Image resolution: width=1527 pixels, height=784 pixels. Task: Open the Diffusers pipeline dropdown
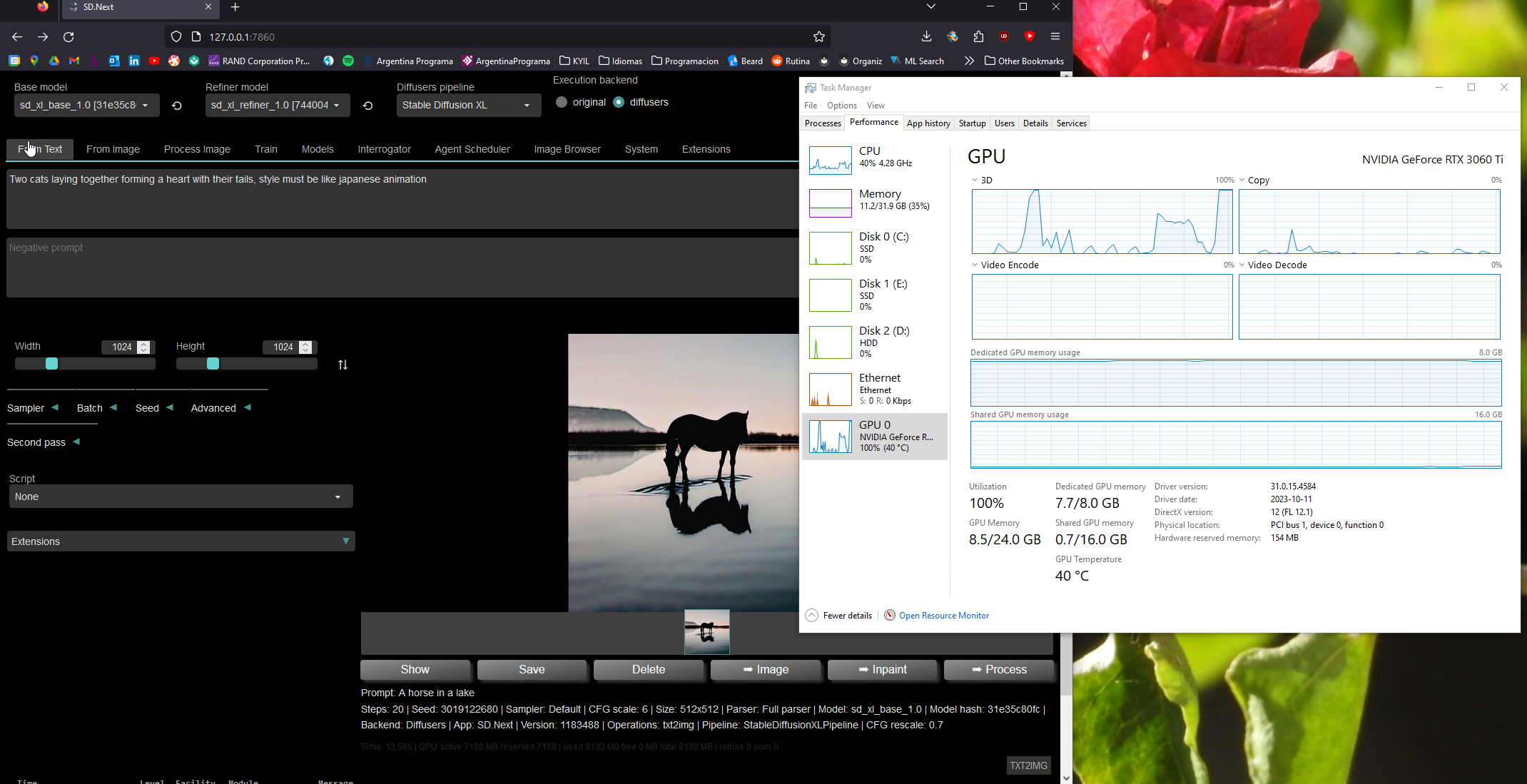coord(467,105)
